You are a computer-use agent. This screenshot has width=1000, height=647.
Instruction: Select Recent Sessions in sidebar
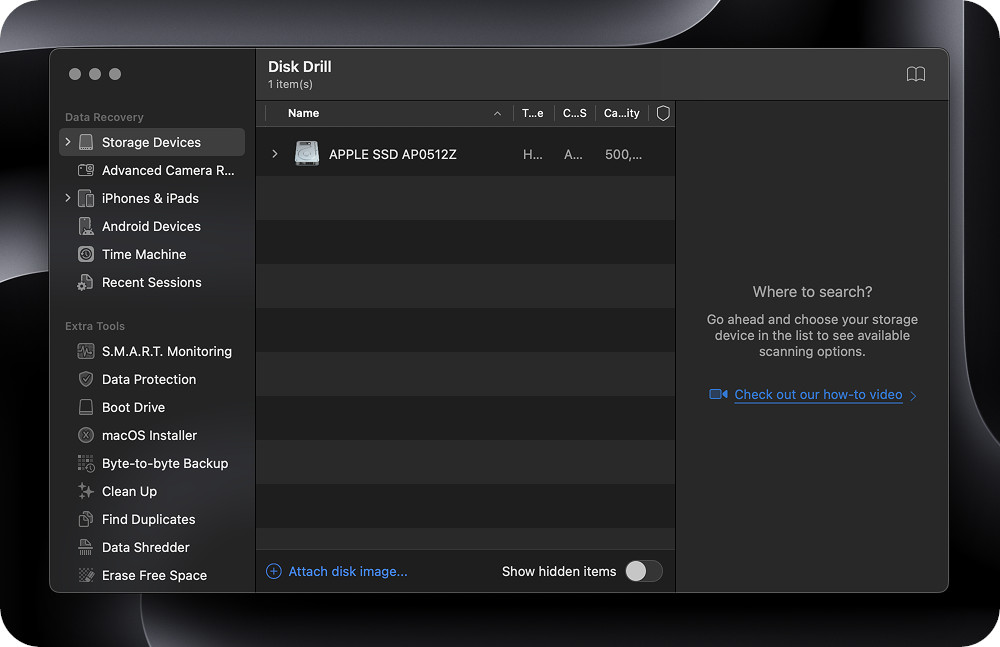tap(151, 283)
